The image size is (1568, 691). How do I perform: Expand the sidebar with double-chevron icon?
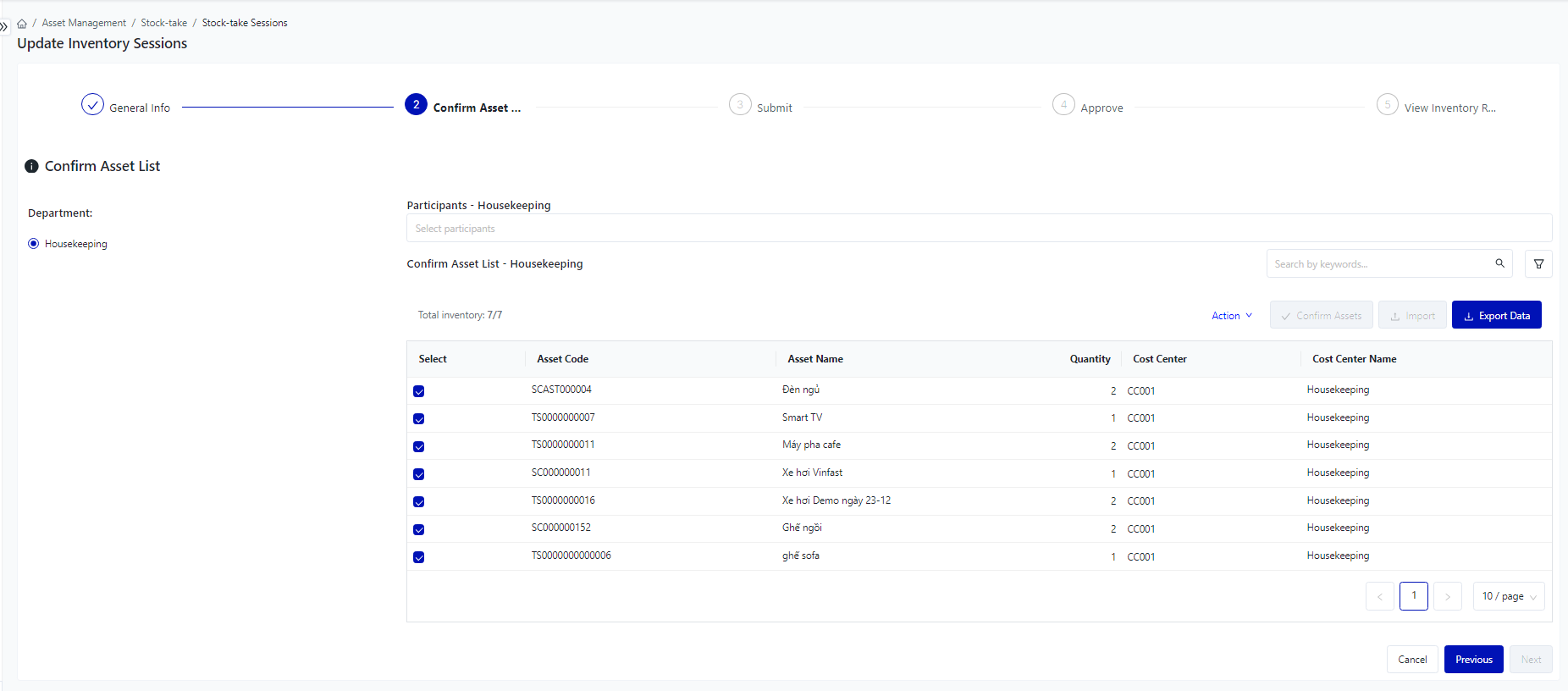click(4, 27)
